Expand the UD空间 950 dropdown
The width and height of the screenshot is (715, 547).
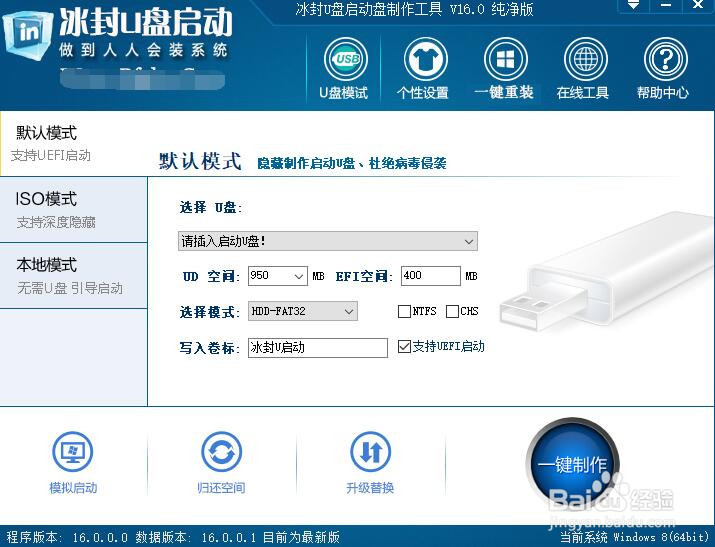pos(299,276)
